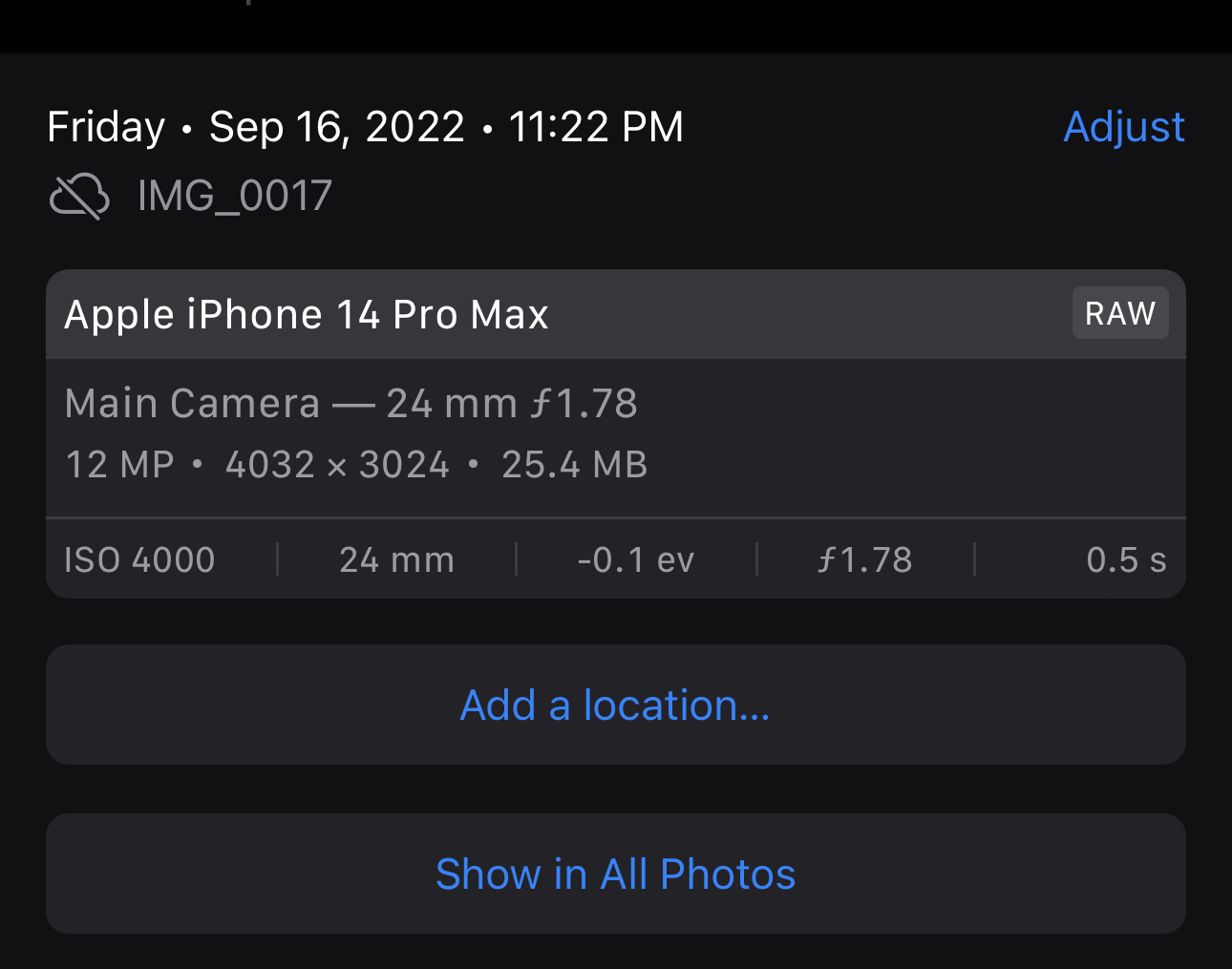Click ƒ1.78 in the exposure row
The image size is (1232, 969).
(865, 559)
